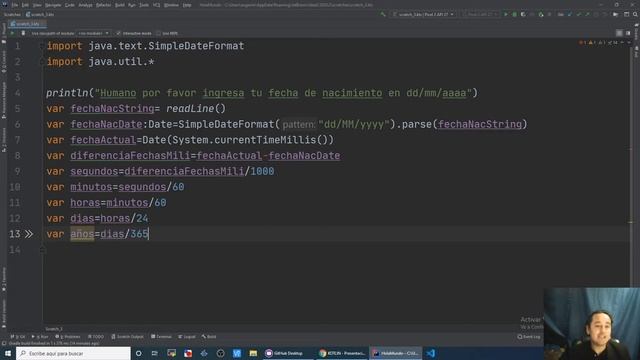Open the device selector dropdown
The width and height of the screenshot is (640, 360).
tap(480, 14)
